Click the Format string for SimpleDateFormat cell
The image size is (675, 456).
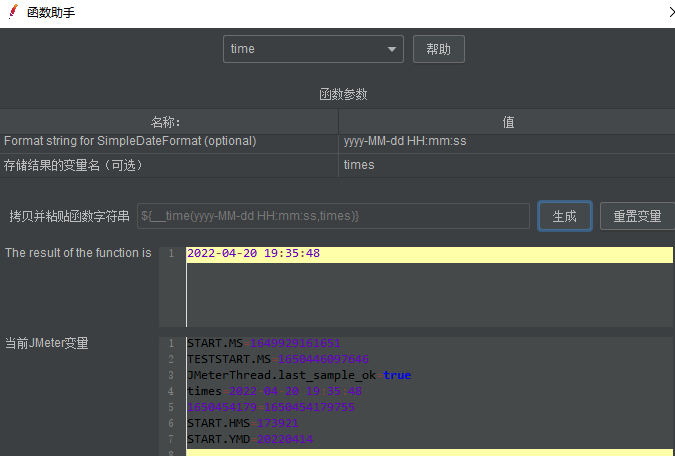(169, 142)
